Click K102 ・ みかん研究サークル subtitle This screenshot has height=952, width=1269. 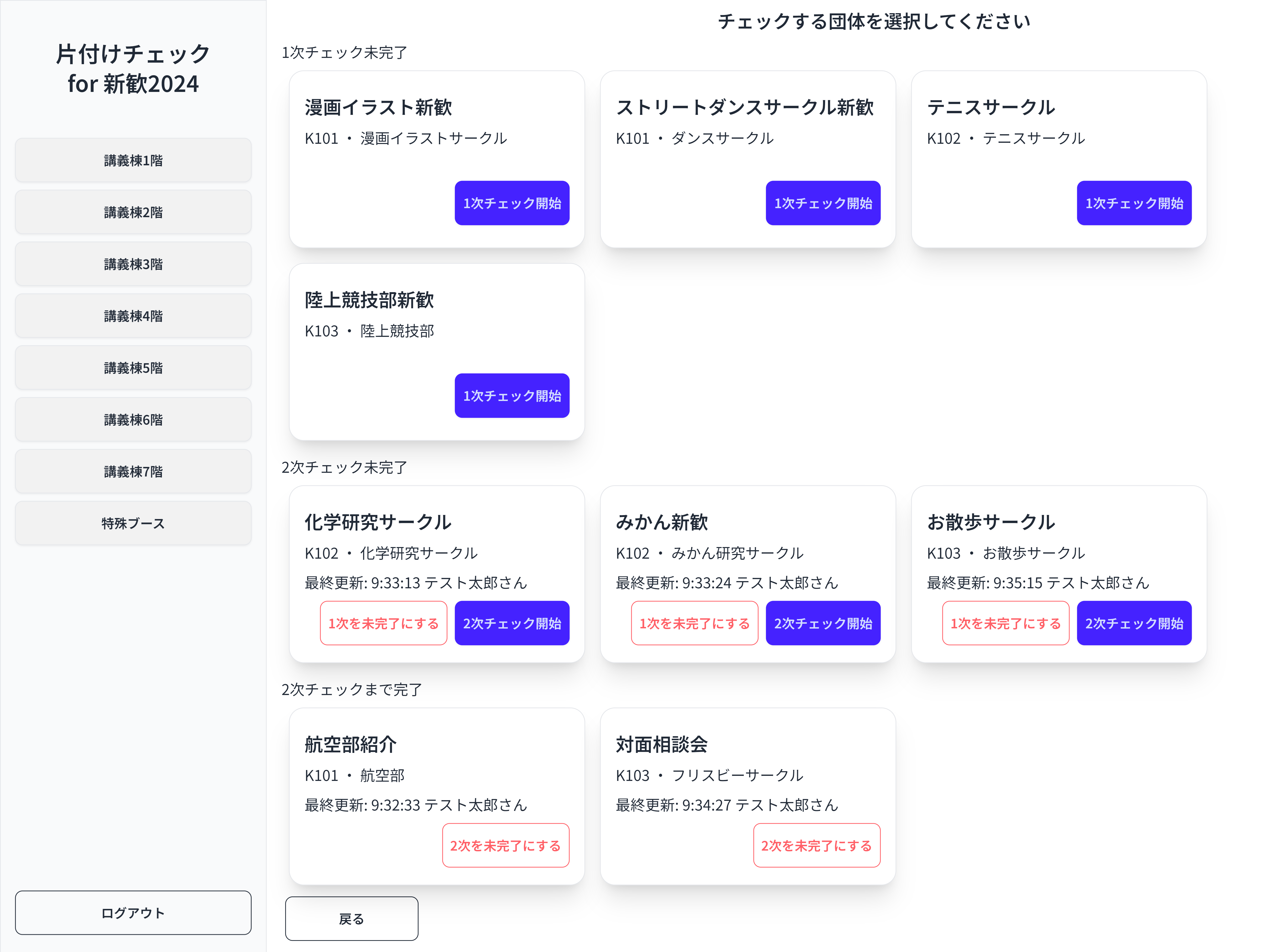[x=710, y=553]
